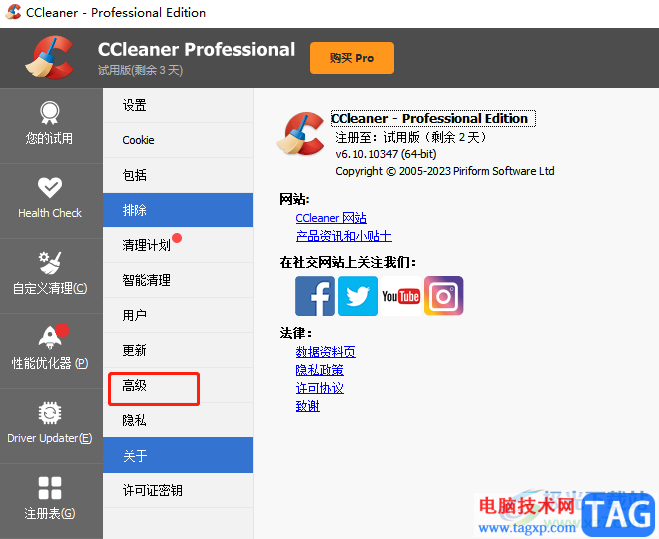
Task: Open Health Check heart icon
Action: point(50,188)
